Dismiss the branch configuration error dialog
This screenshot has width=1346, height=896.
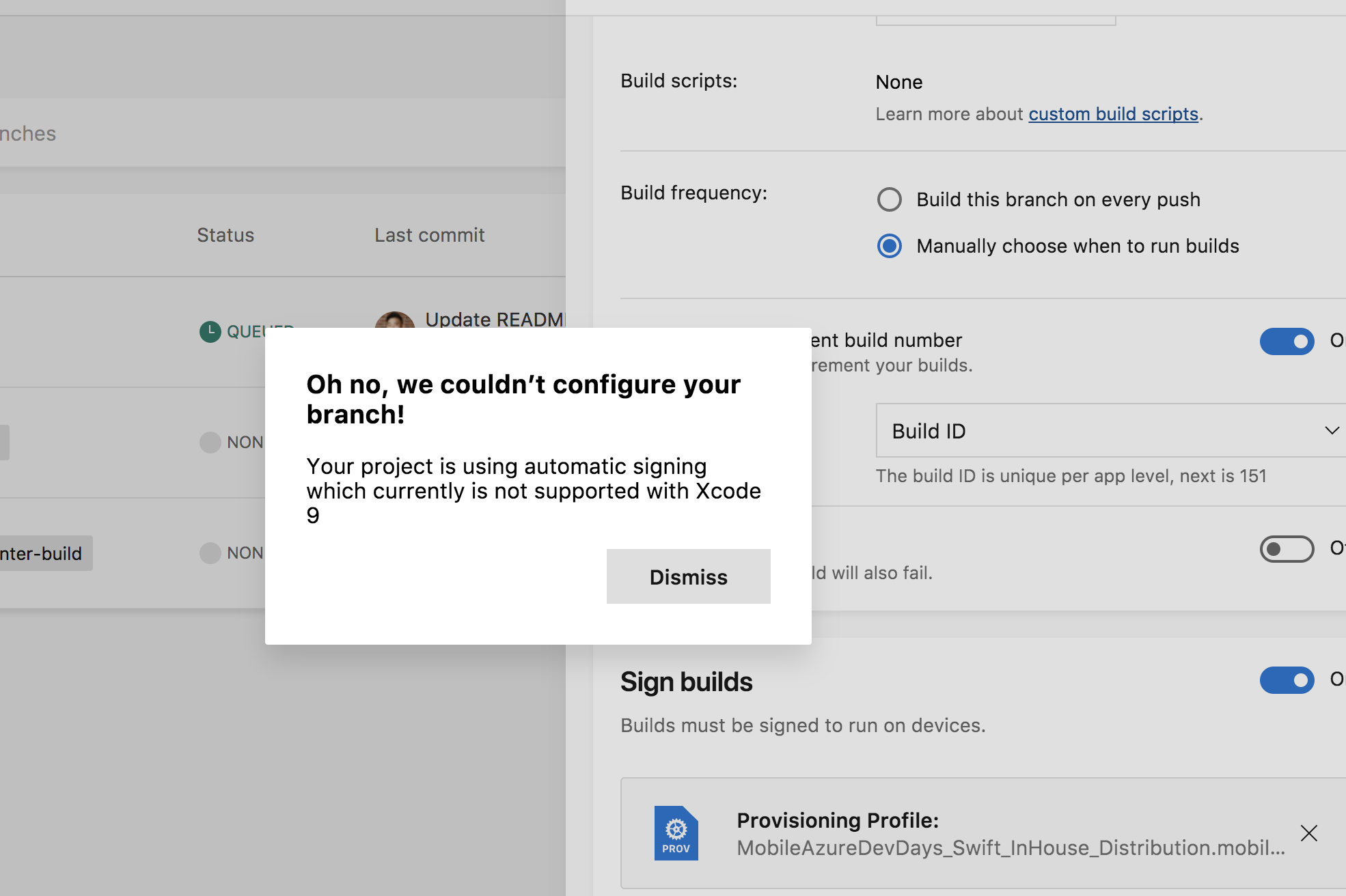[688, 576]
